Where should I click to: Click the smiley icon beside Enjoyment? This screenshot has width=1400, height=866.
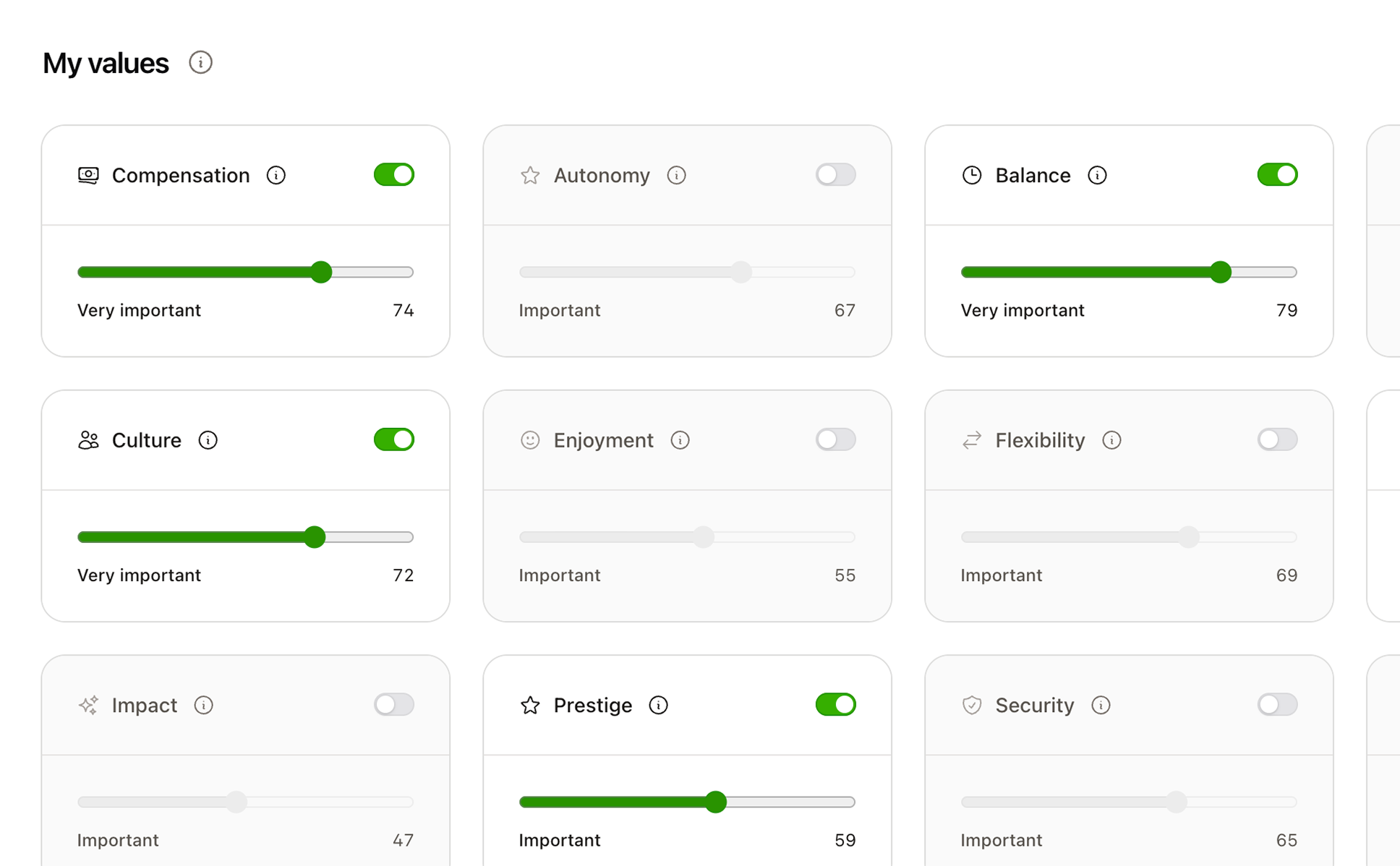point(530,440)
